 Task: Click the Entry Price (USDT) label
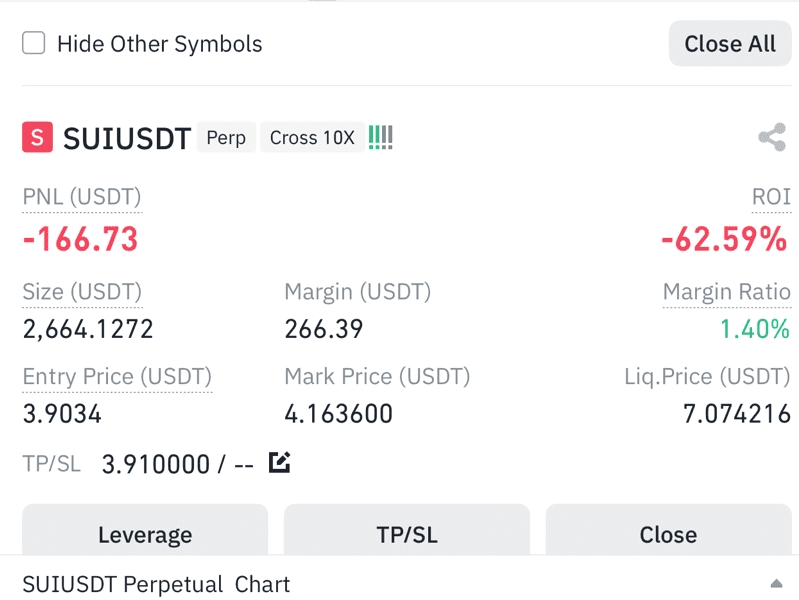click(x=117, y=376)
